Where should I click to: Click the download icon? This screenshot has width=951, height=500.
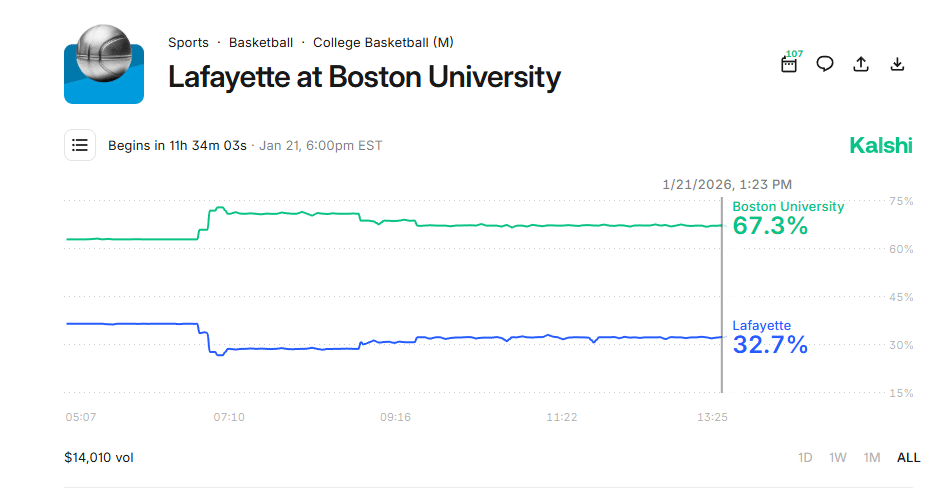pos(897,64)
